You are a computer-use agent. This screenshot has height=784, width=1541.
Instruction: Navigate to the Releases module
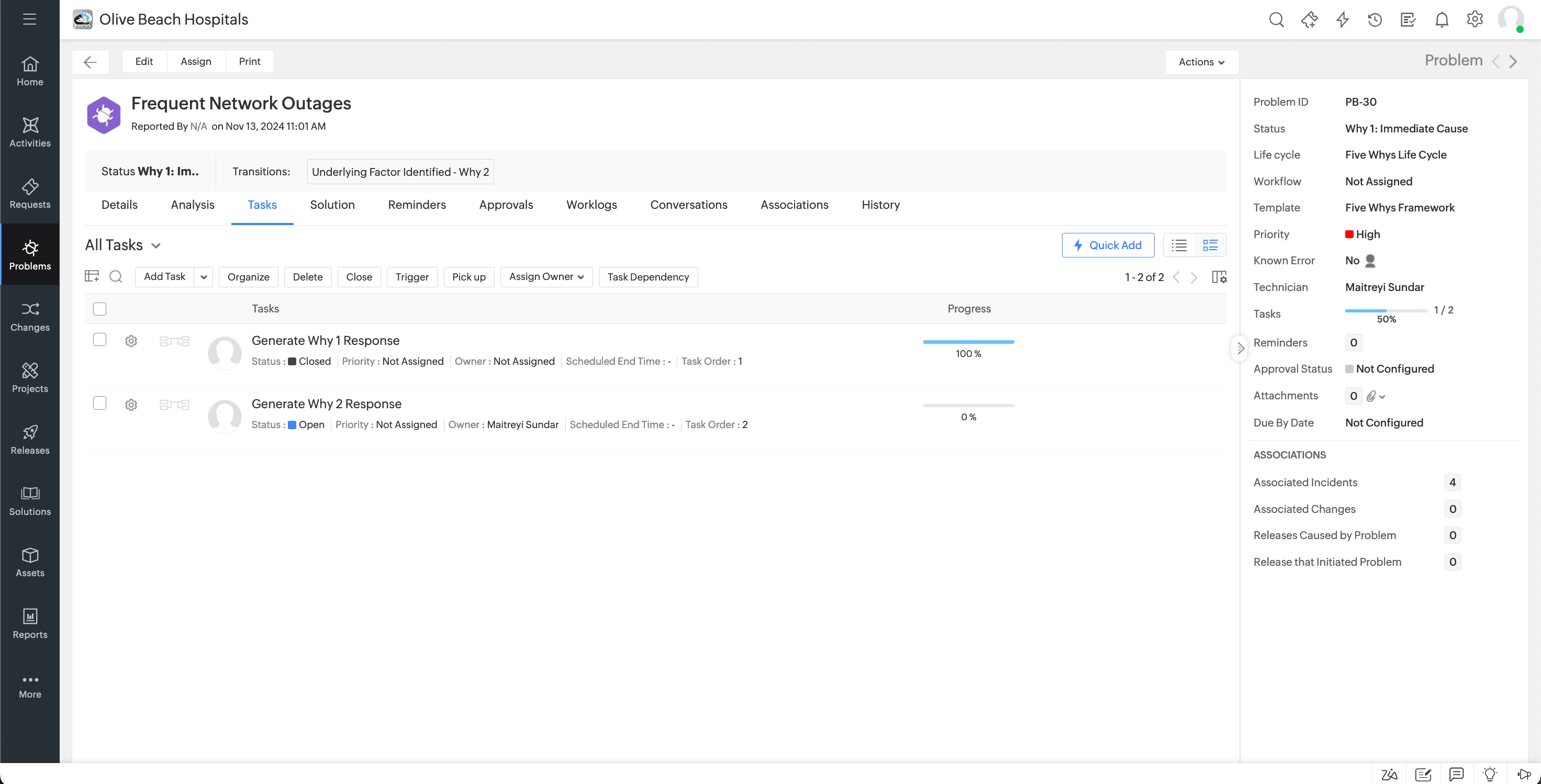[30, 440]
